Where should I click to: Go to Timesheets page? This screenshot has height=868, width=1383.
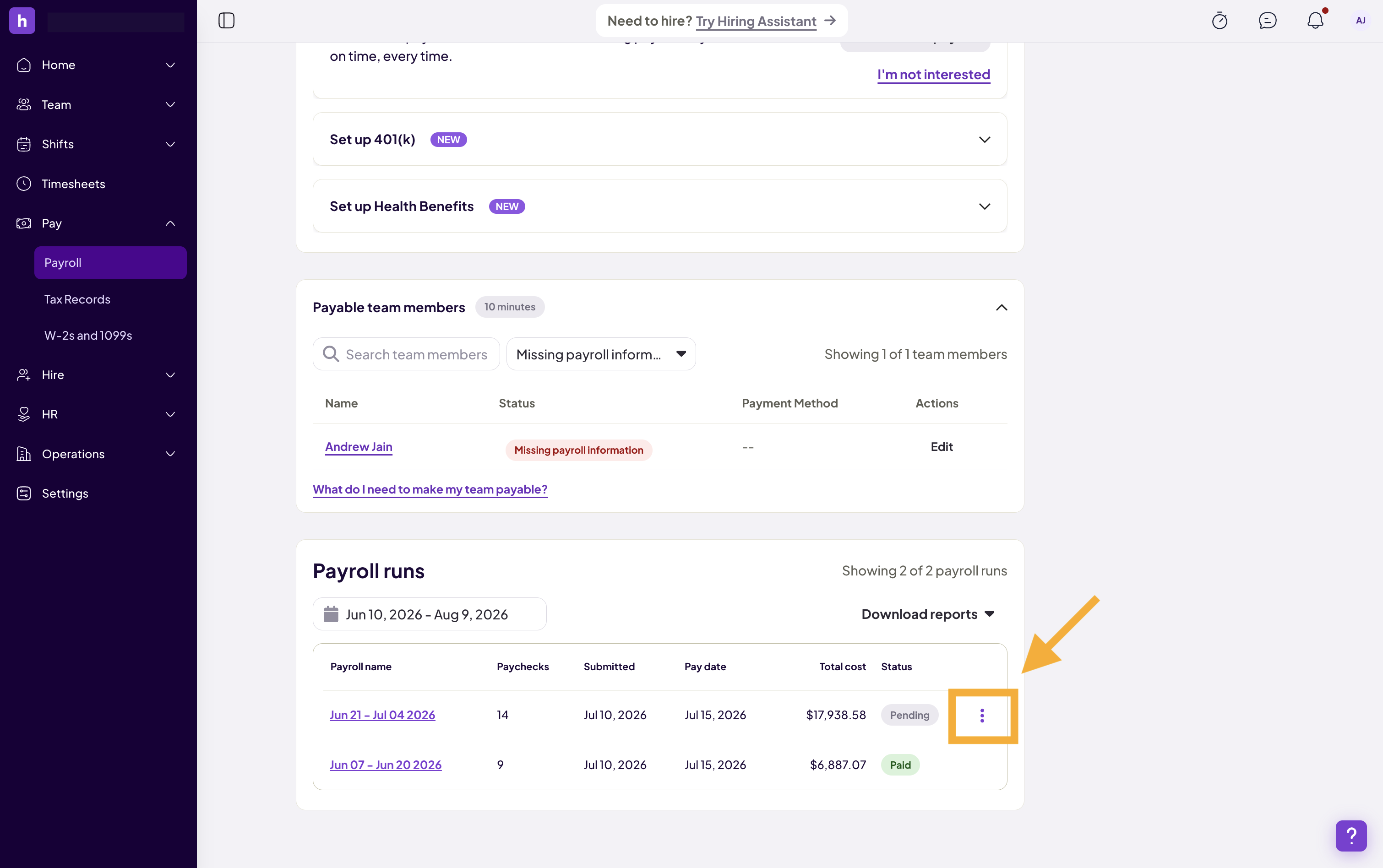(x=73, y=184)
